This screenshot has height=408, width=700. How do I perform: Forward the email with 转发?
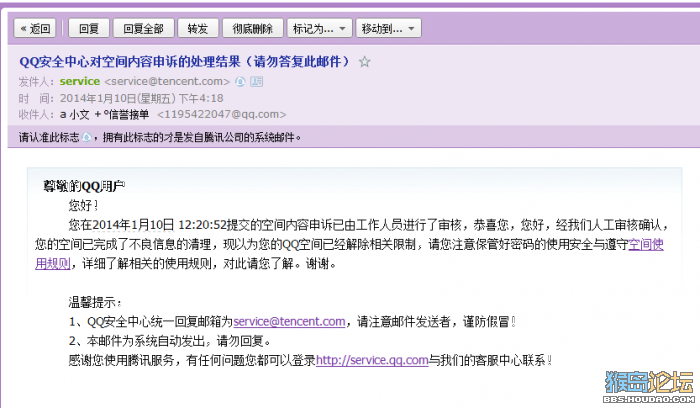198,29
